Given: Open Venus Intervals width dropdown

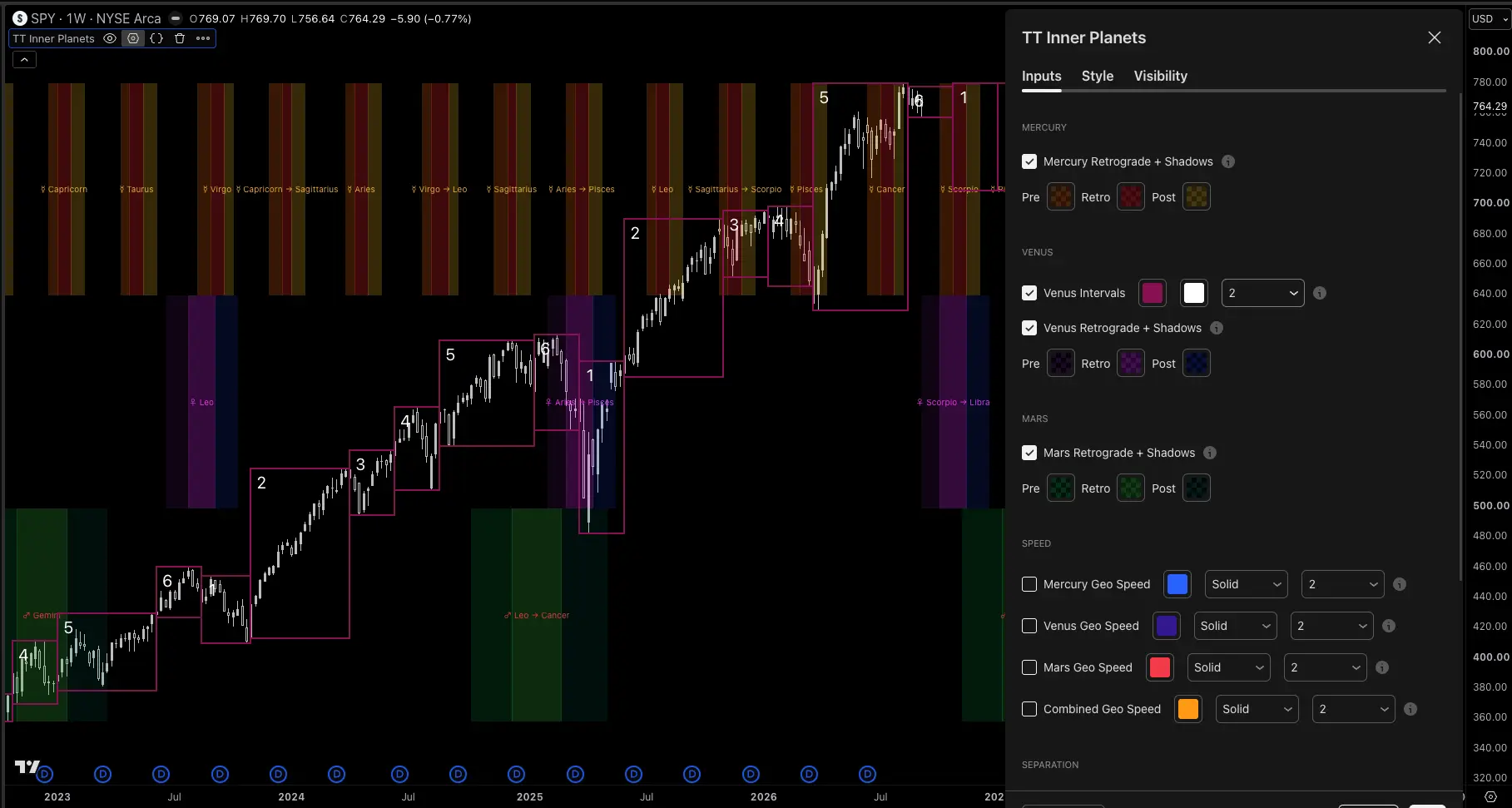Looking at the screenshot, I should (1262, 293).
